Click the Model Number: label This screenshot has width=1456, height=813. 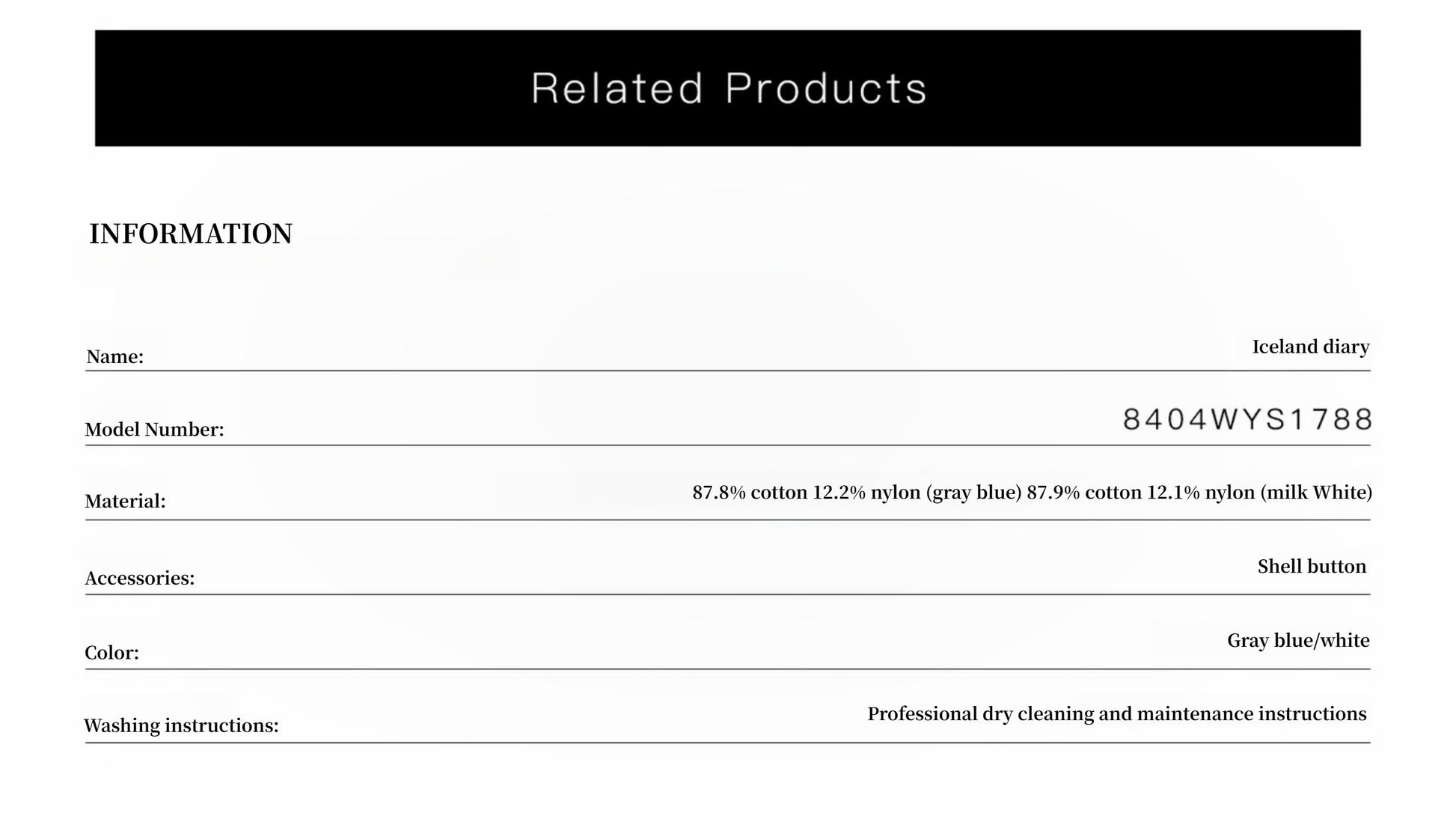coord(154,430)
